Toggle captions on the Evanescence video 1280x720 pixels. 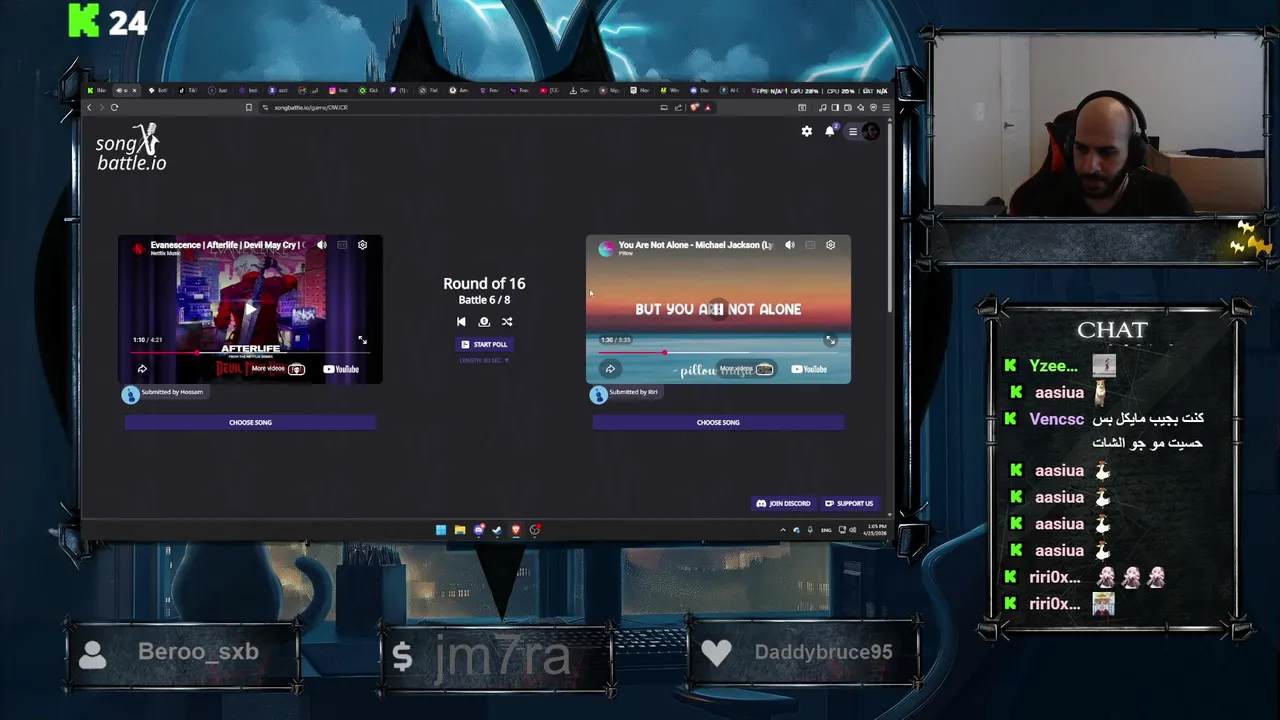[342, 245]
